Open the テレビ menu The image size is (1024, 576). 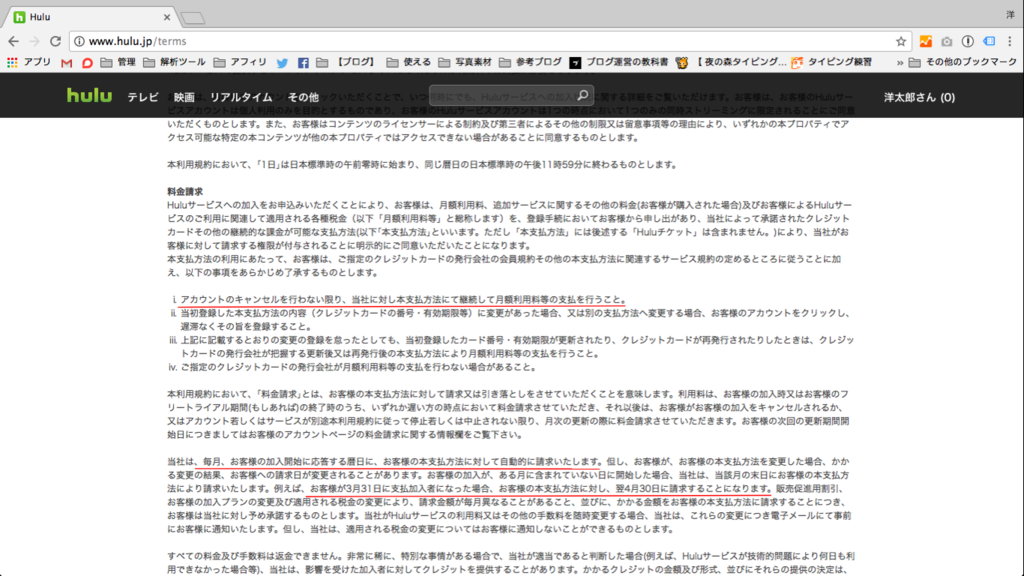point(143,97)
